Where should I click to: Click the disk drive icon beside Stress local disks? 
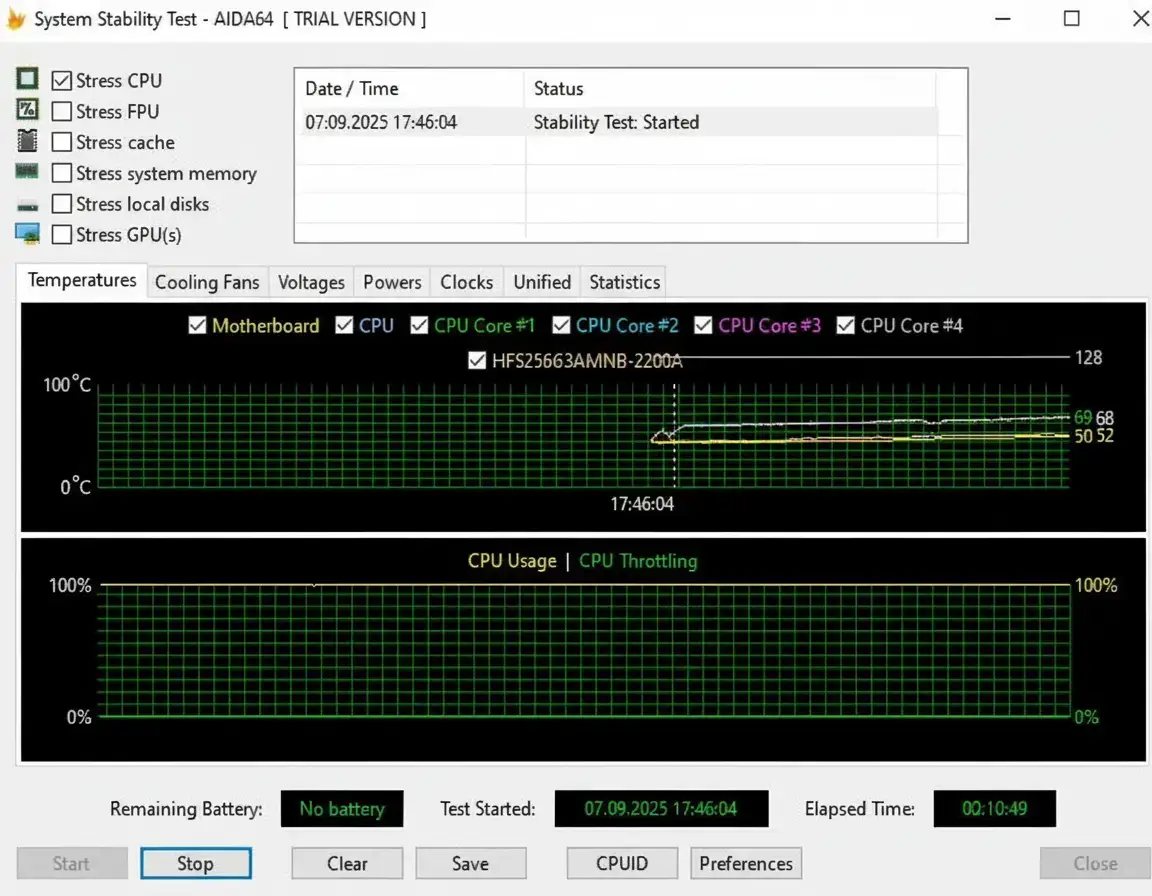coord(27,206)
